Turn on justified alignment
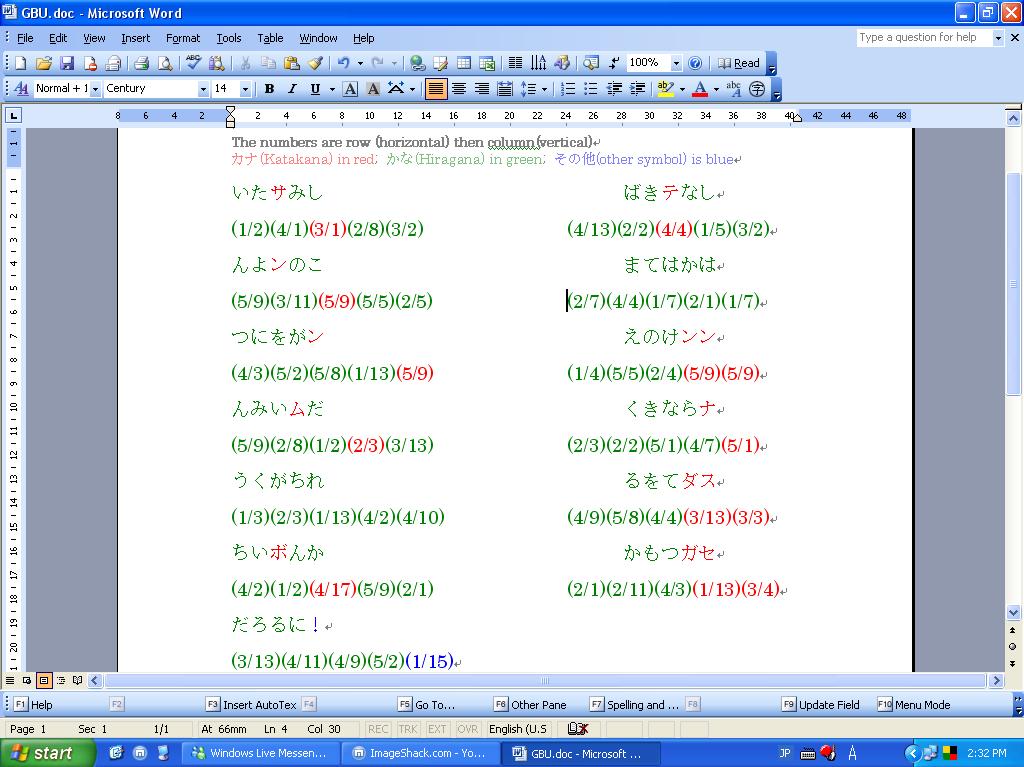1024x767 pixels. [436, 89]
